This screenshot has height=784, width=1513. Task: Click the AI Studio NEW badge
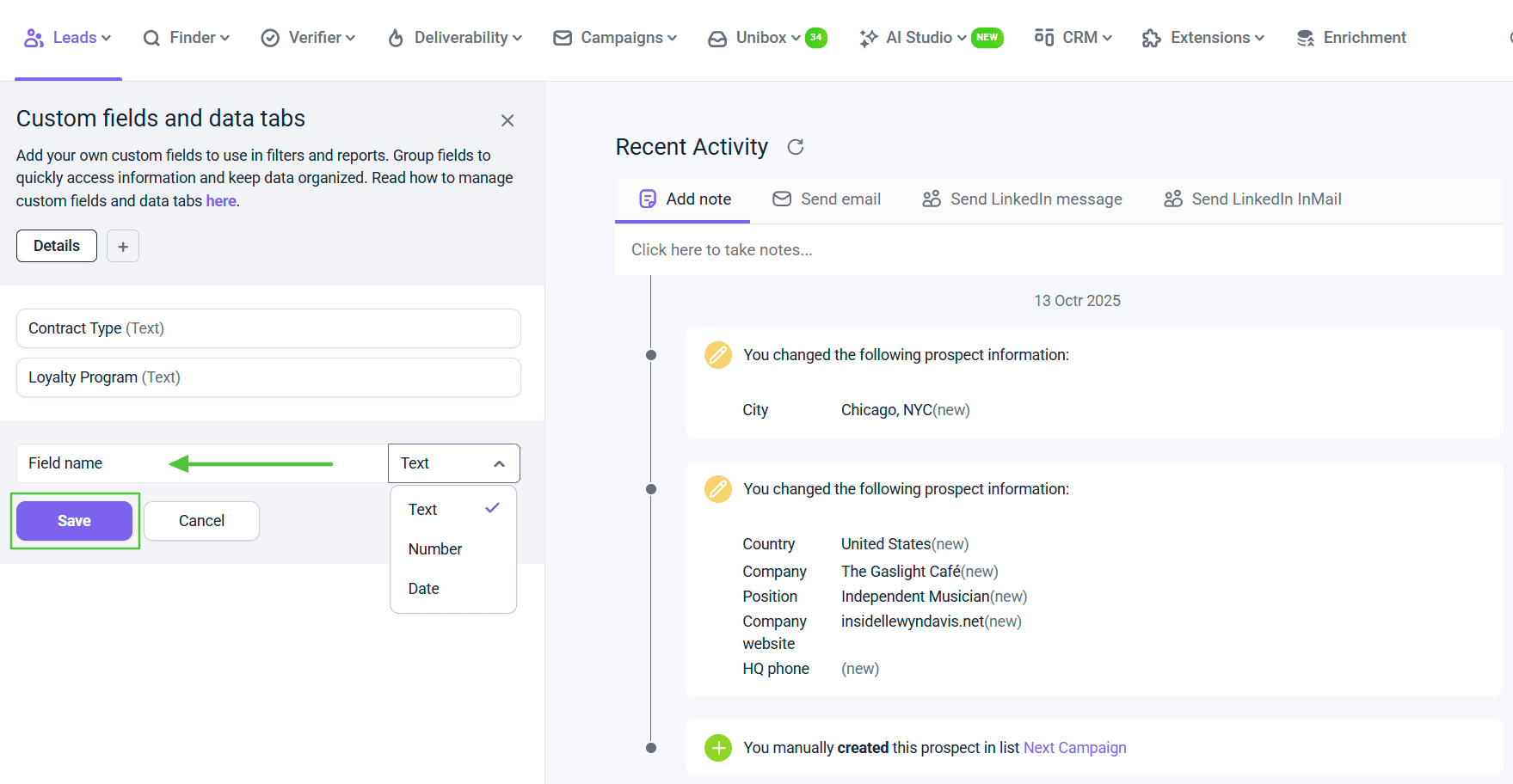pos(987,38)
